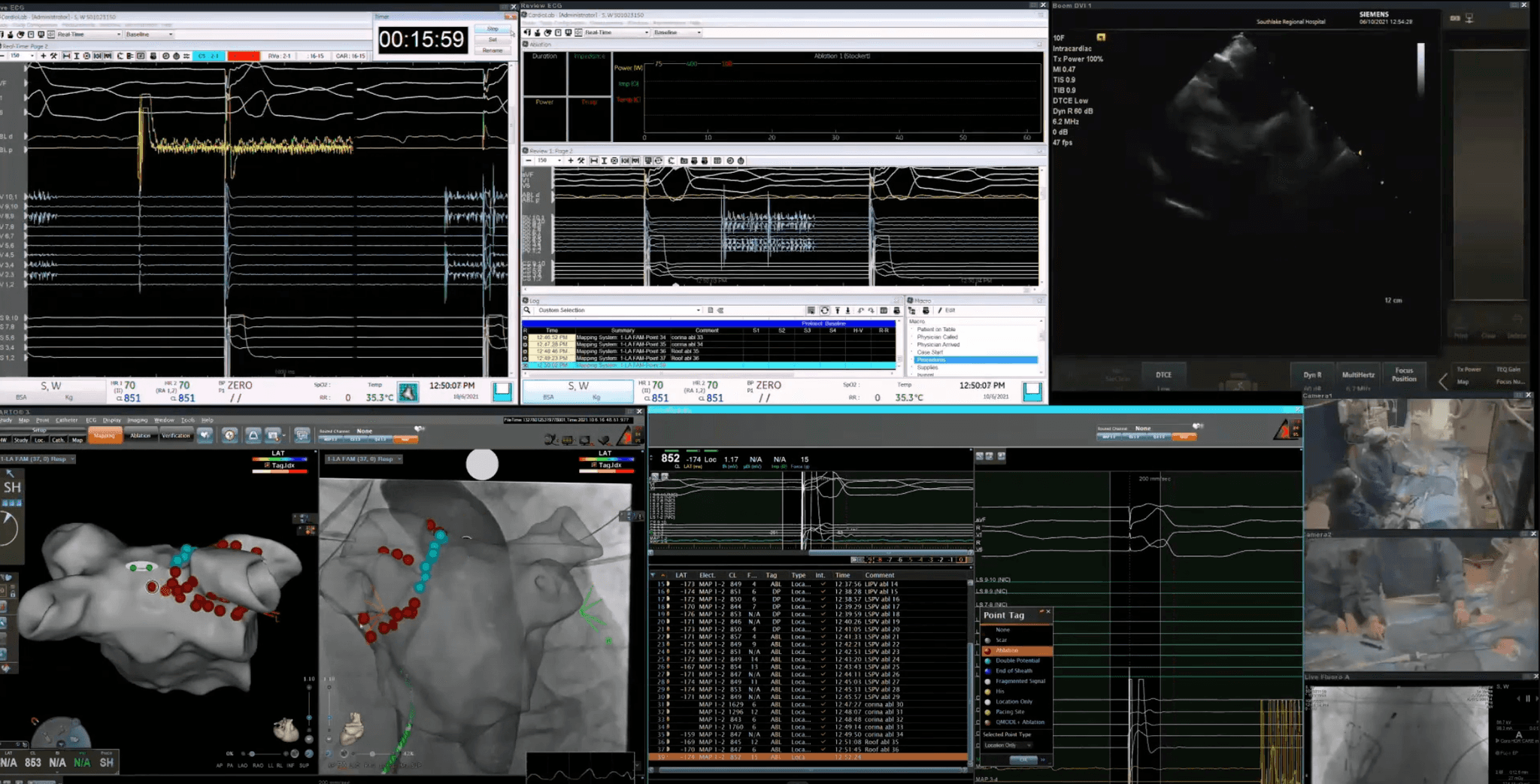Click the blue save icon beside 12:50:07 PM in Review
1540x784 pixels.
pos(1032,391)
